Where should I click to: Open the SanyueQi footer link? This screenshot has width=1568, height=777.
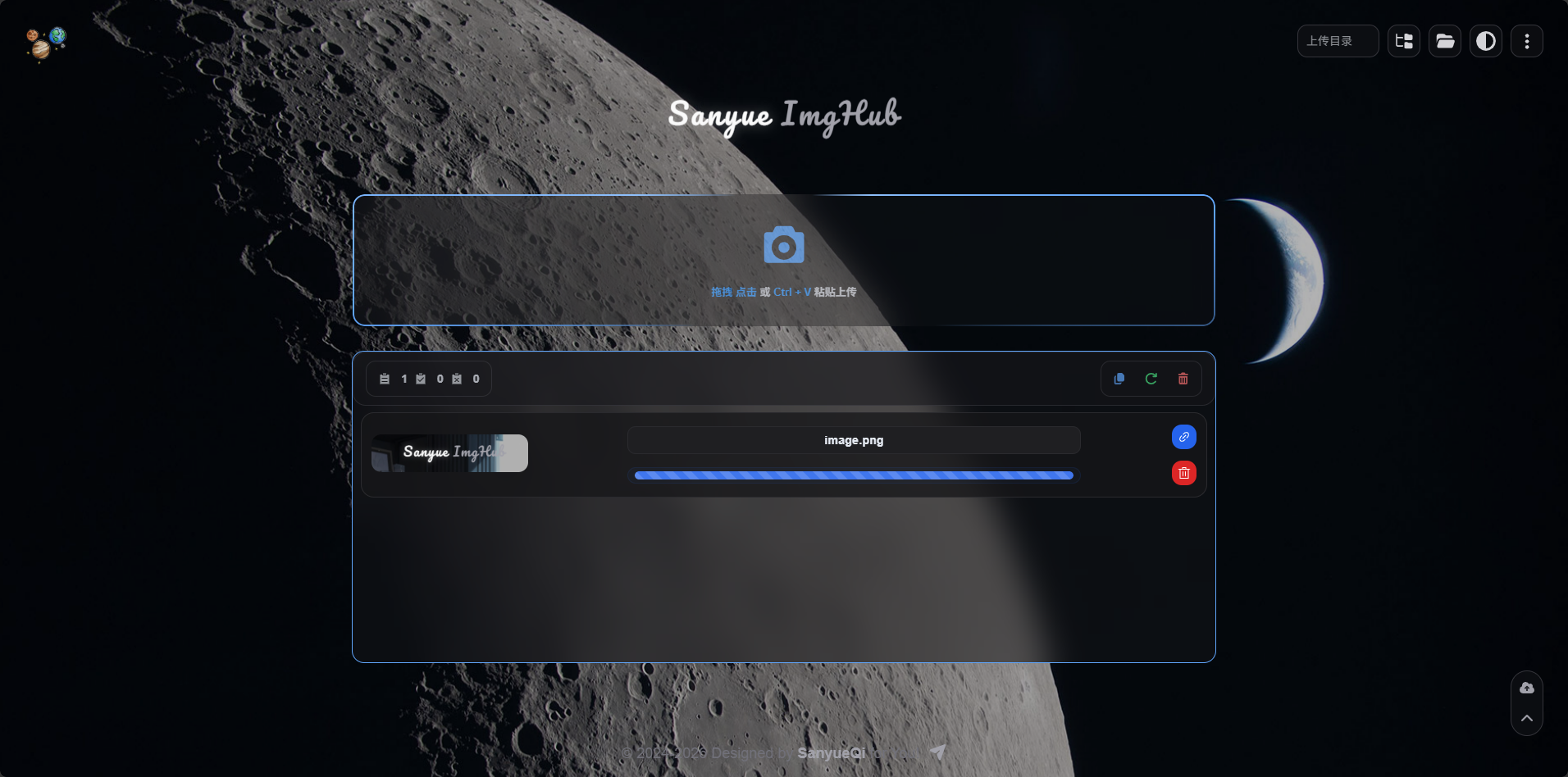(x=831, y=752)
